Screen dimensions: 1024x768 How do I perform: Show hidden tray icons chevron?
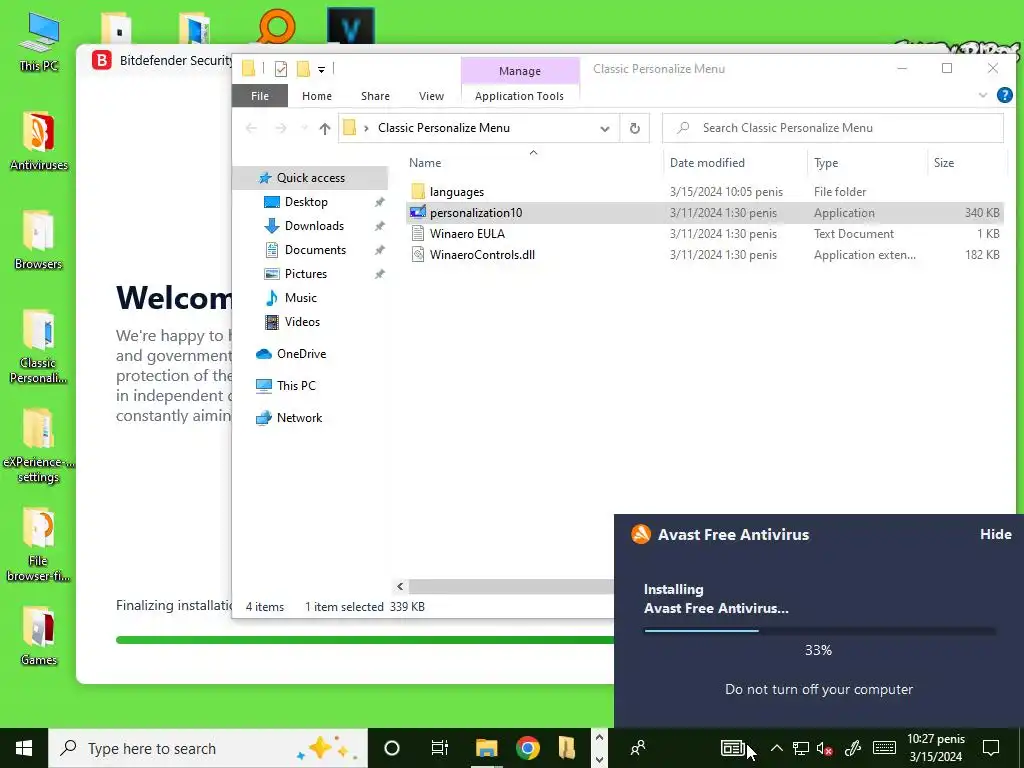[776, 748]
